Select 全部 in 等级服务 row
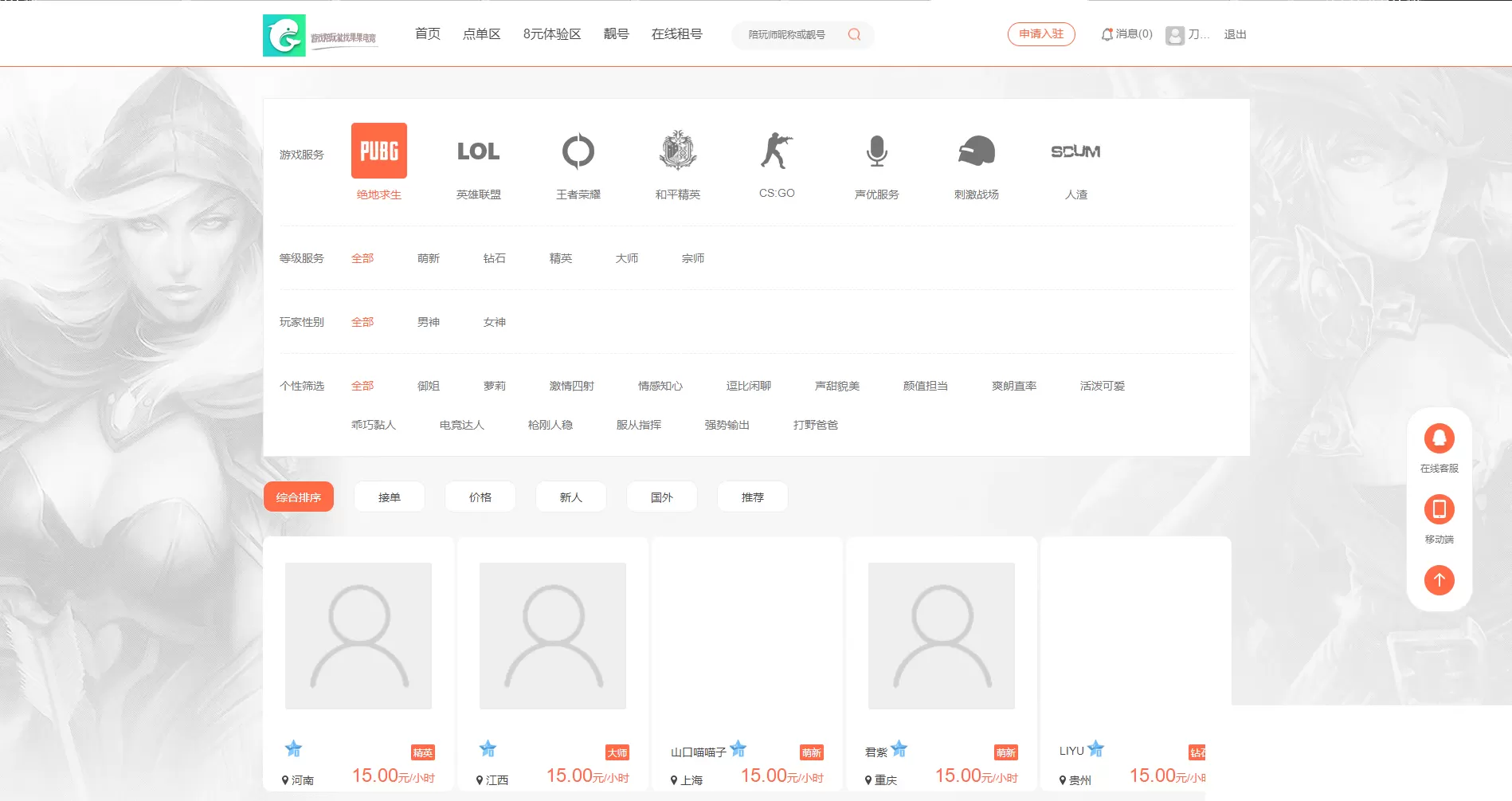The width and height of the screenshot is (1512, 801). click(362, 258)
